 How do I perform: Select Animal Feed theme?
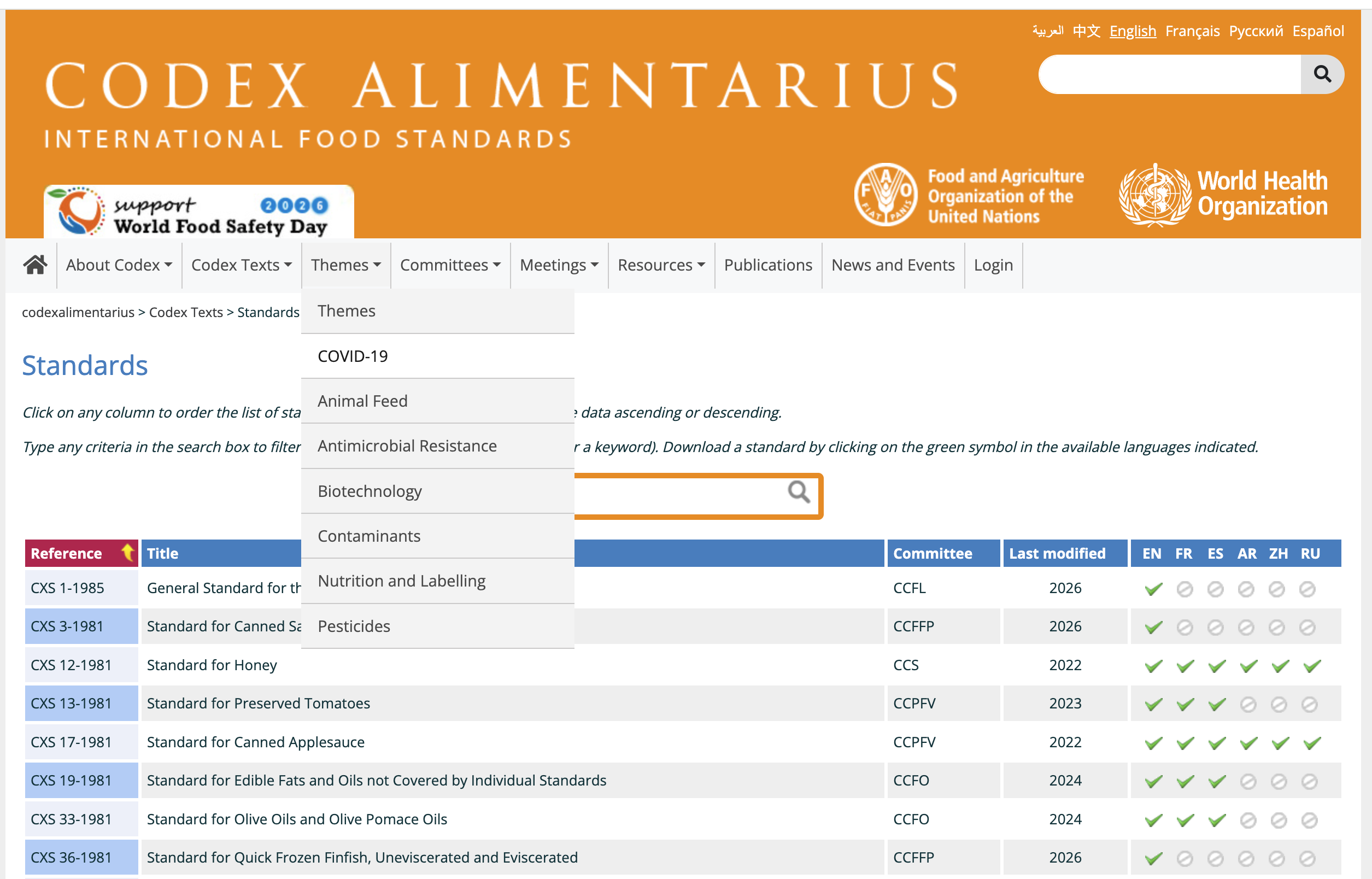click(x=438, y=401)
